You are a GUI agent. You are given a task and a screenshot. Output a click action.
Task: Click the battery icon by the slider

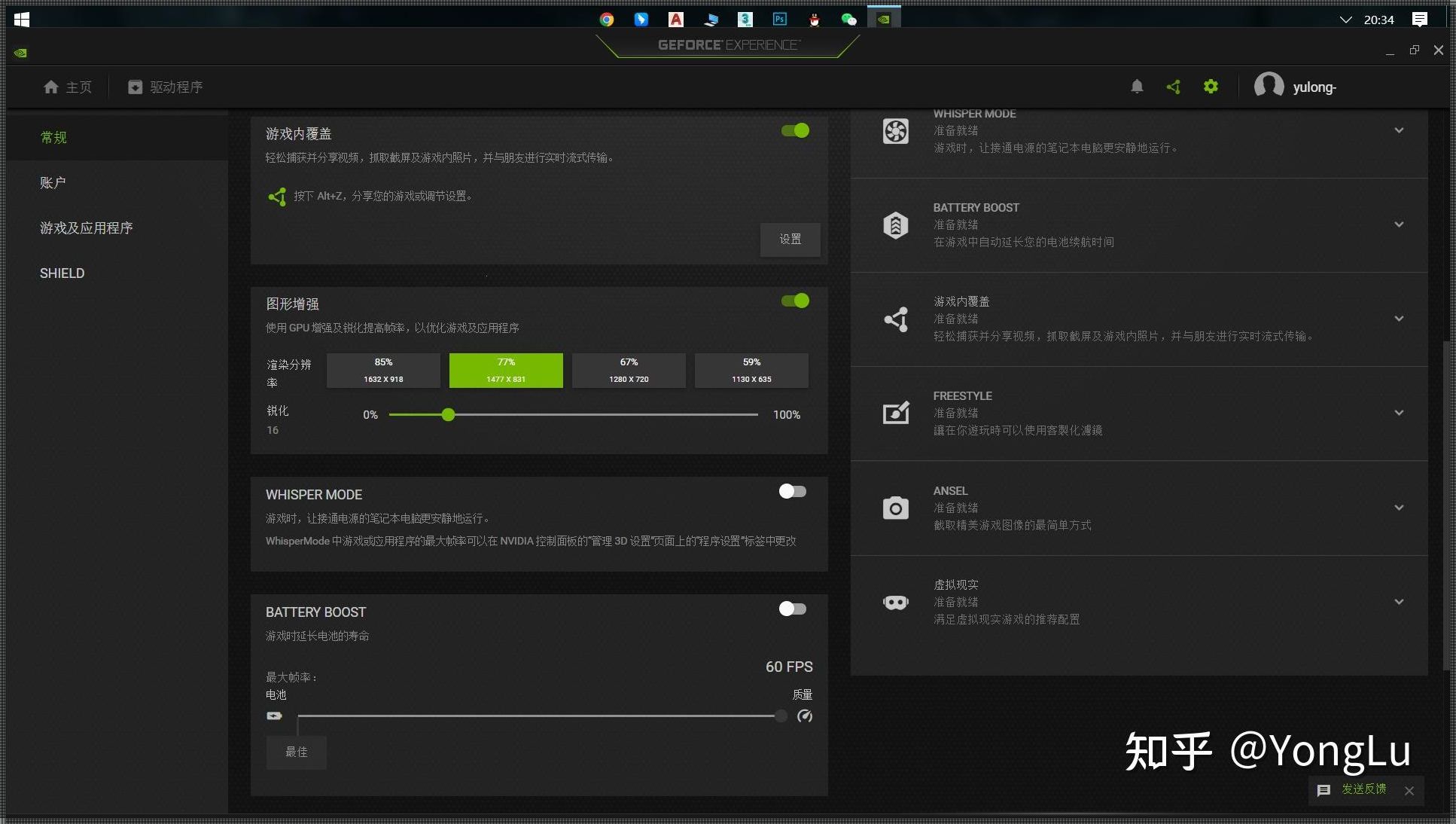click(274, 716)
